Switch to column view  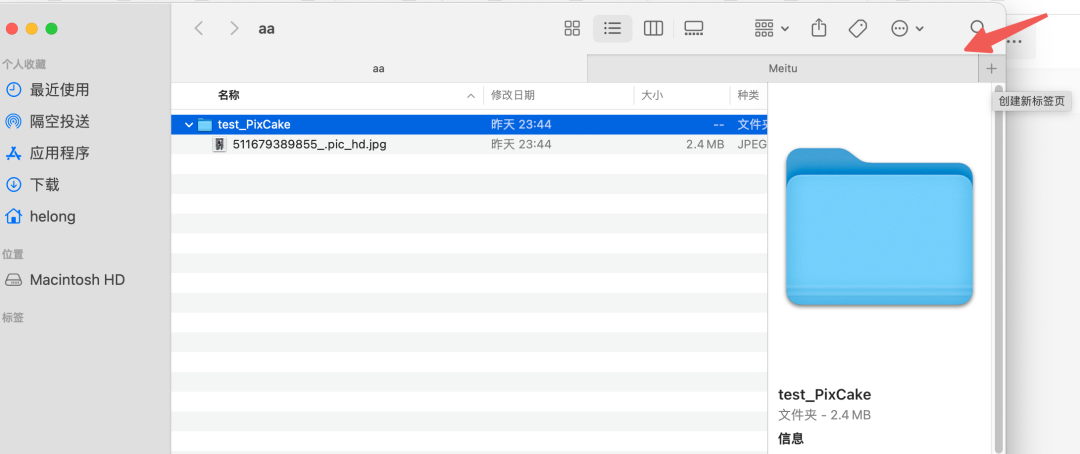pos(653,29)
